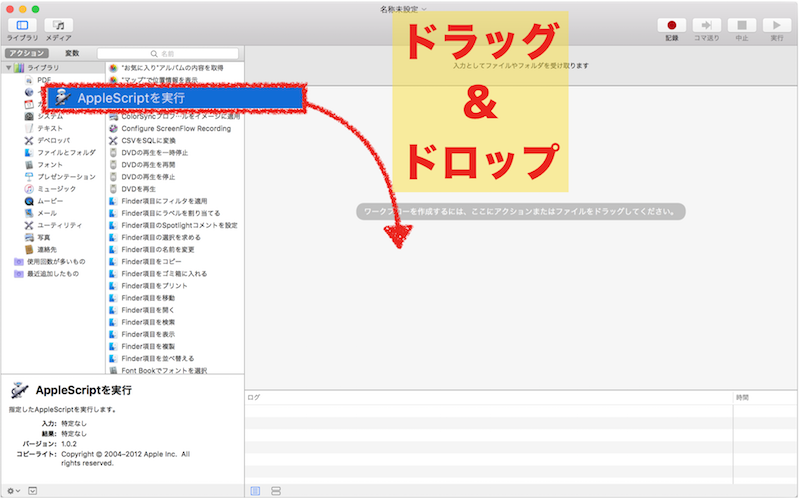
Task: Click the 時間 column header
Action: point(742,397)
